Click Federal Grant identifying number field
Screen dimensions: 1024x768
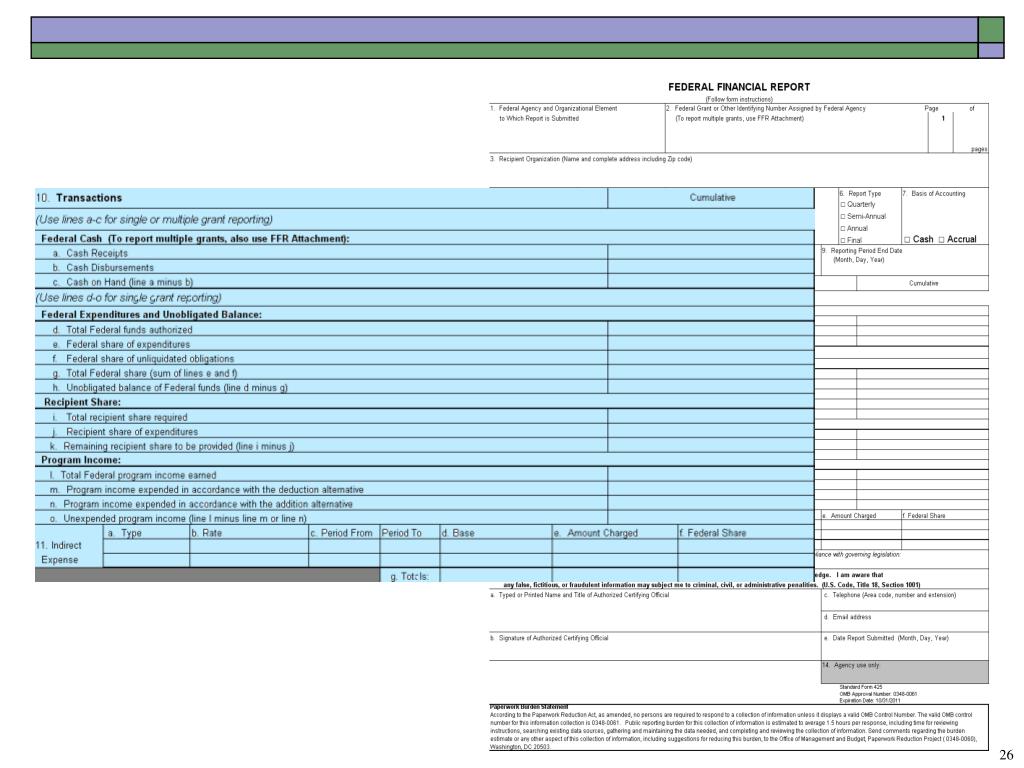(x=797, y=128)
